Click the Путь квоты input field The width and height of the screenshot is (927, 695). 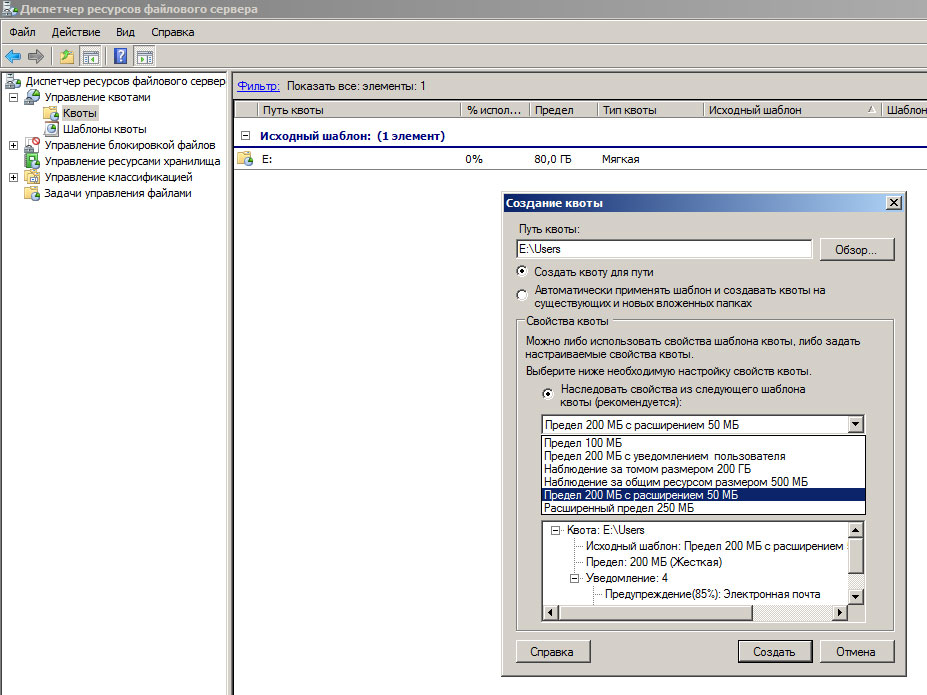[663, 249]
